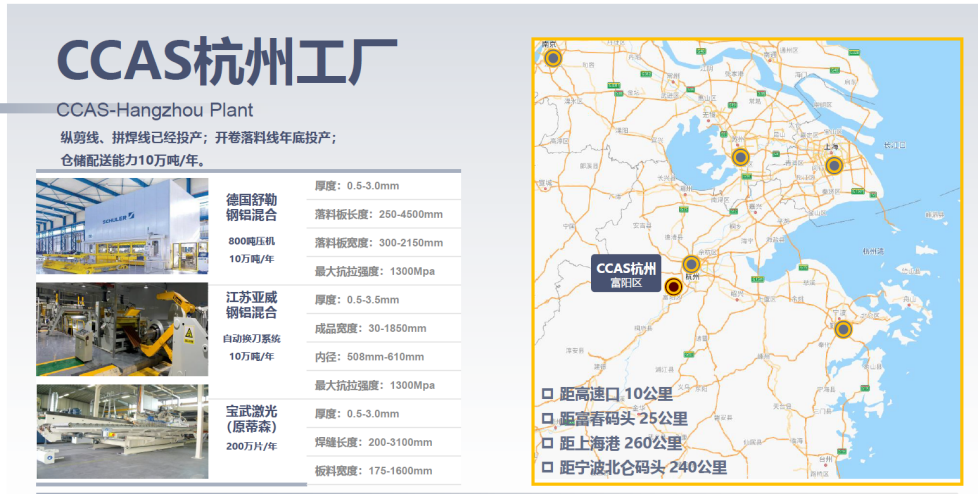Select the 200万片/年 text
978x495 pixels.
click(x=251, y=446)
